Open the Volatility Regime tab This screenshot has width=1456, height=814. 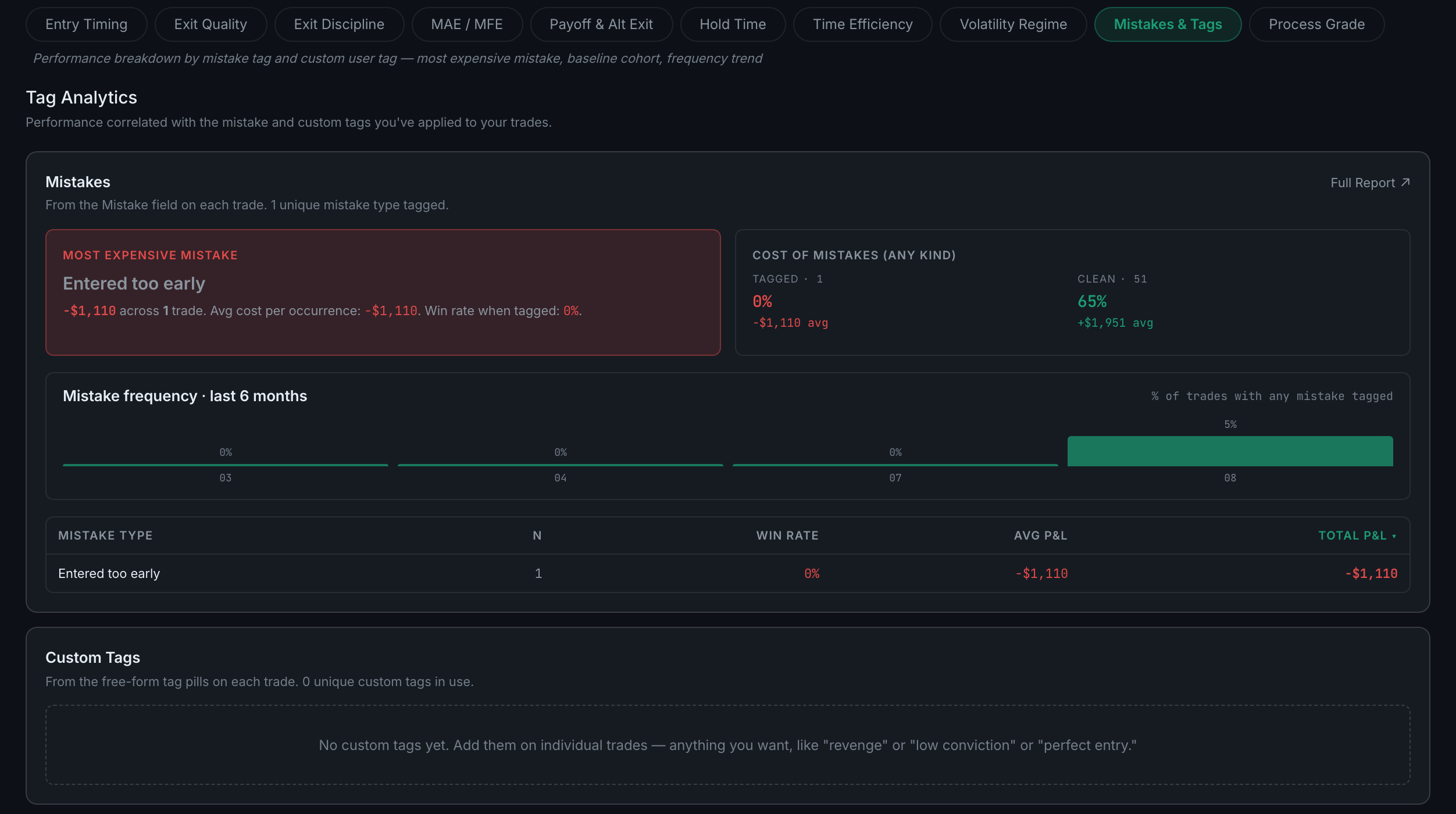(x=1014, y=24)
